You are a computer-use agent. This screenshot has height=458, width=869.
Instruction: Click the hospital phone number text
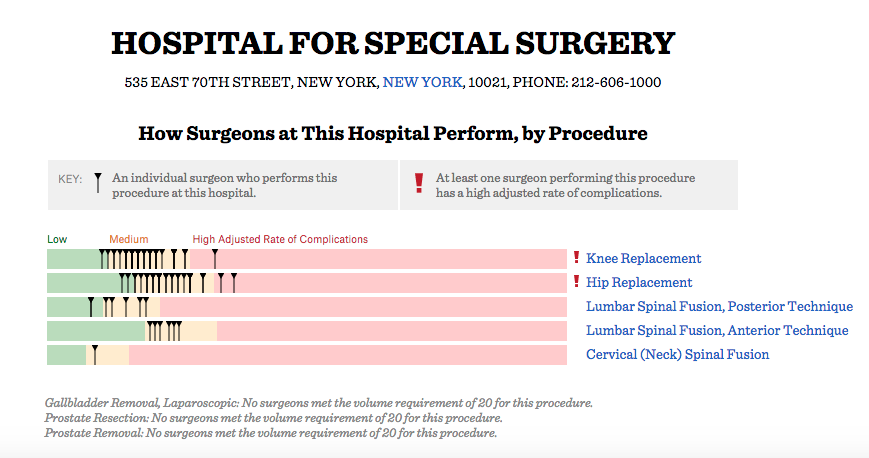click(x=616, y=82)
